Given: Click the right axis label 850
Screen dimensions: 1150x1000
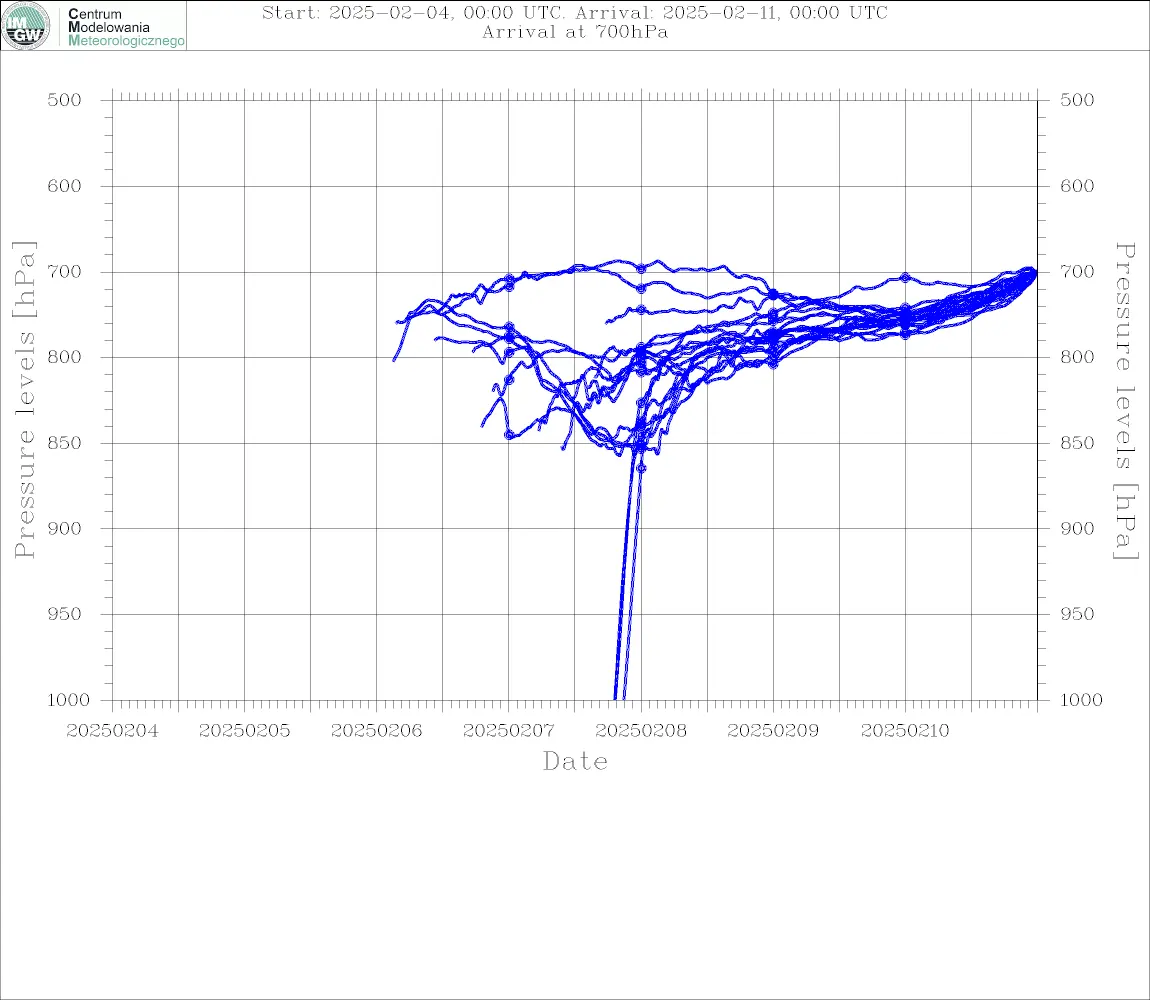Looking at the screenshot, I should tap(1077, 443).
